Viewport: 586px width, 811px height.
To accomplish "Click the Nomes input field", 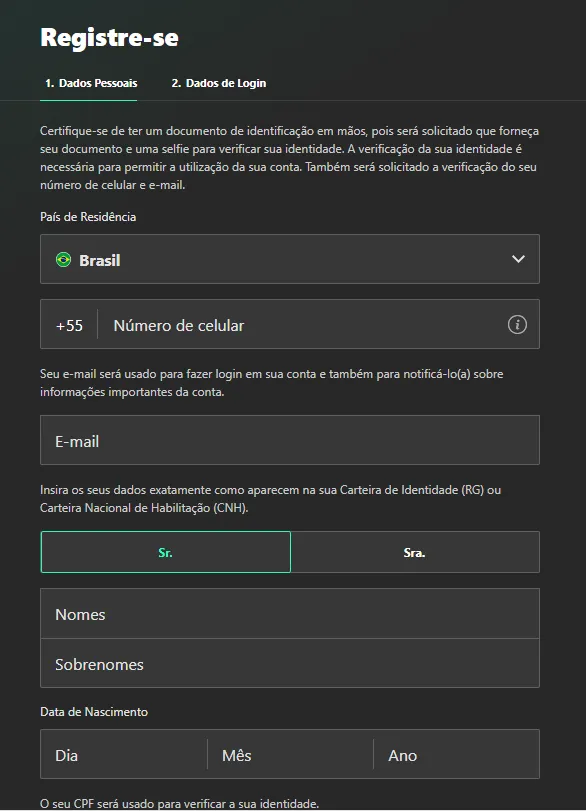I will pos(290,613).
